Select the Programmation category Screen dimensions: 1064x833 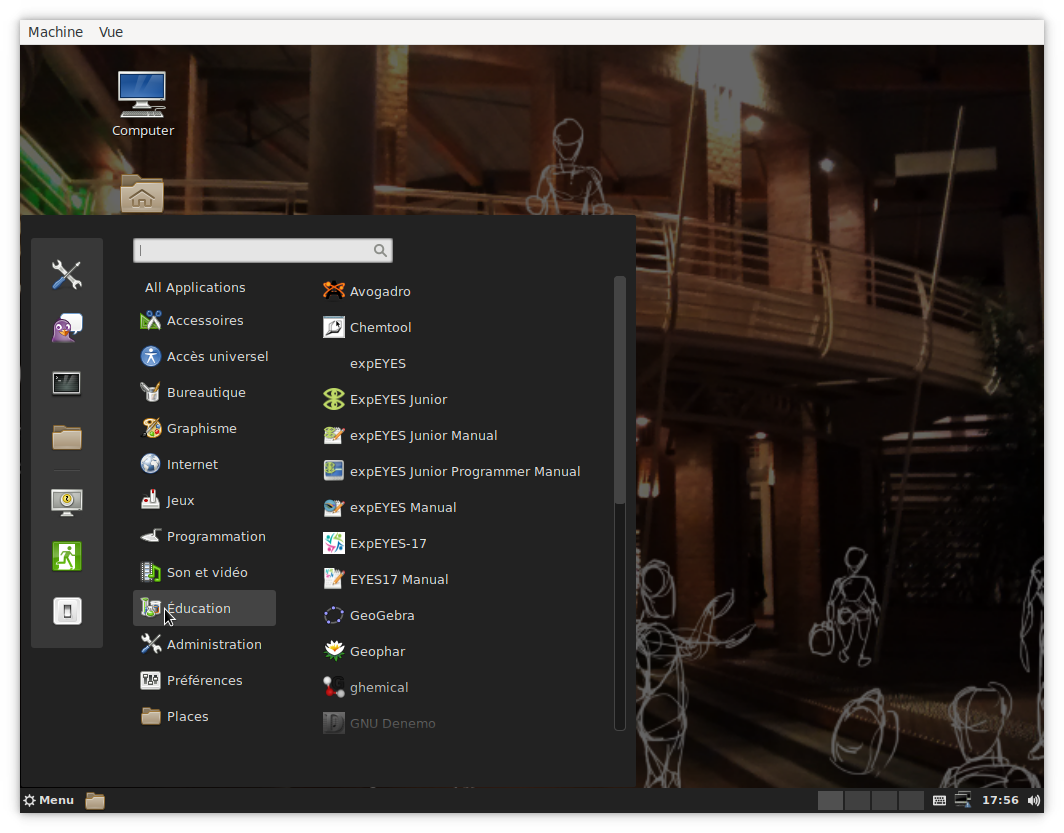coord(204,536)
